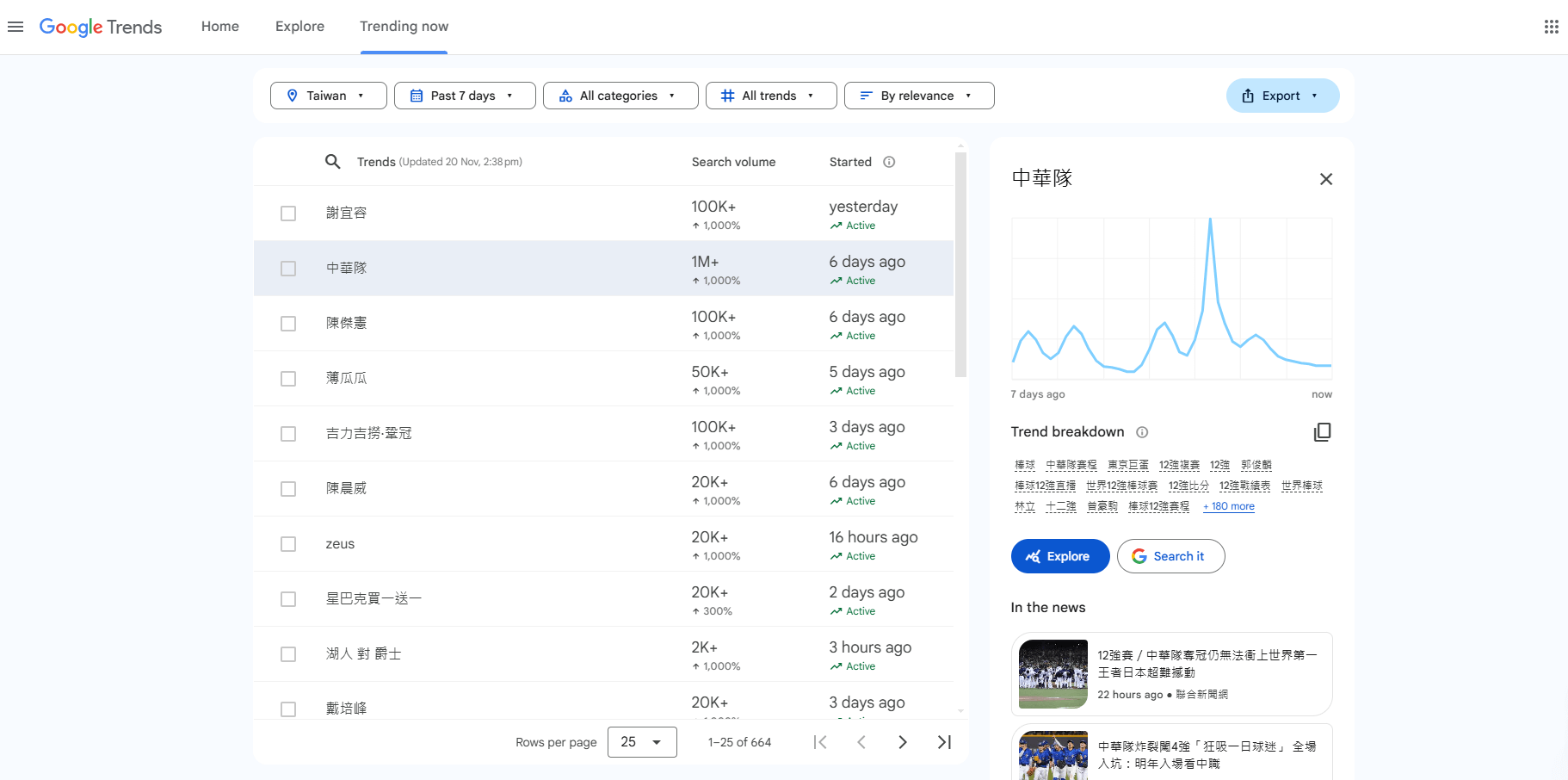Go to the first page of results
The height and width of the screenshot is (780, 1568).
tap(820, 742)
